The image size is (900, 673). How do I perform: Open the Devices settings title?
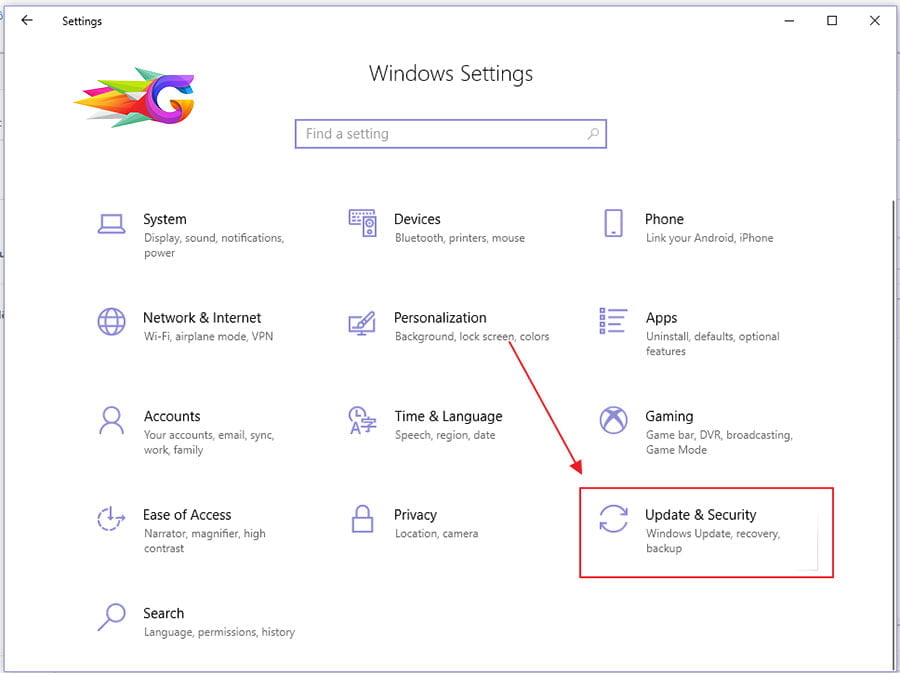point(417,219)
